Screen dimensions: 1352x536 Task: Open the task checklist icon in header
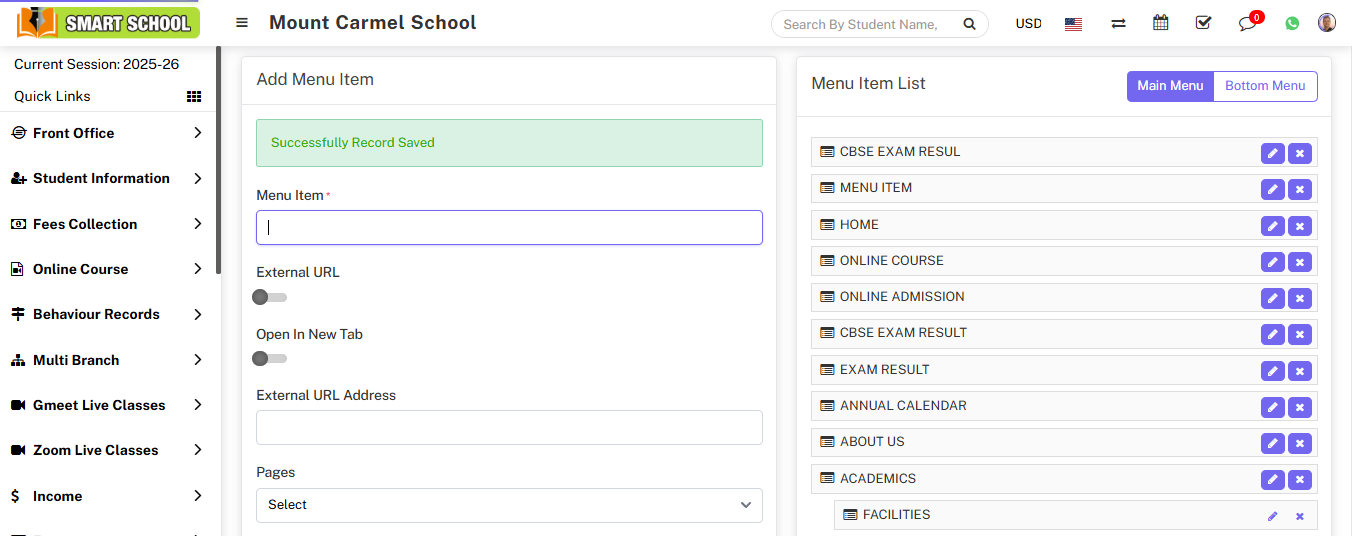(x=1203, y=23)
